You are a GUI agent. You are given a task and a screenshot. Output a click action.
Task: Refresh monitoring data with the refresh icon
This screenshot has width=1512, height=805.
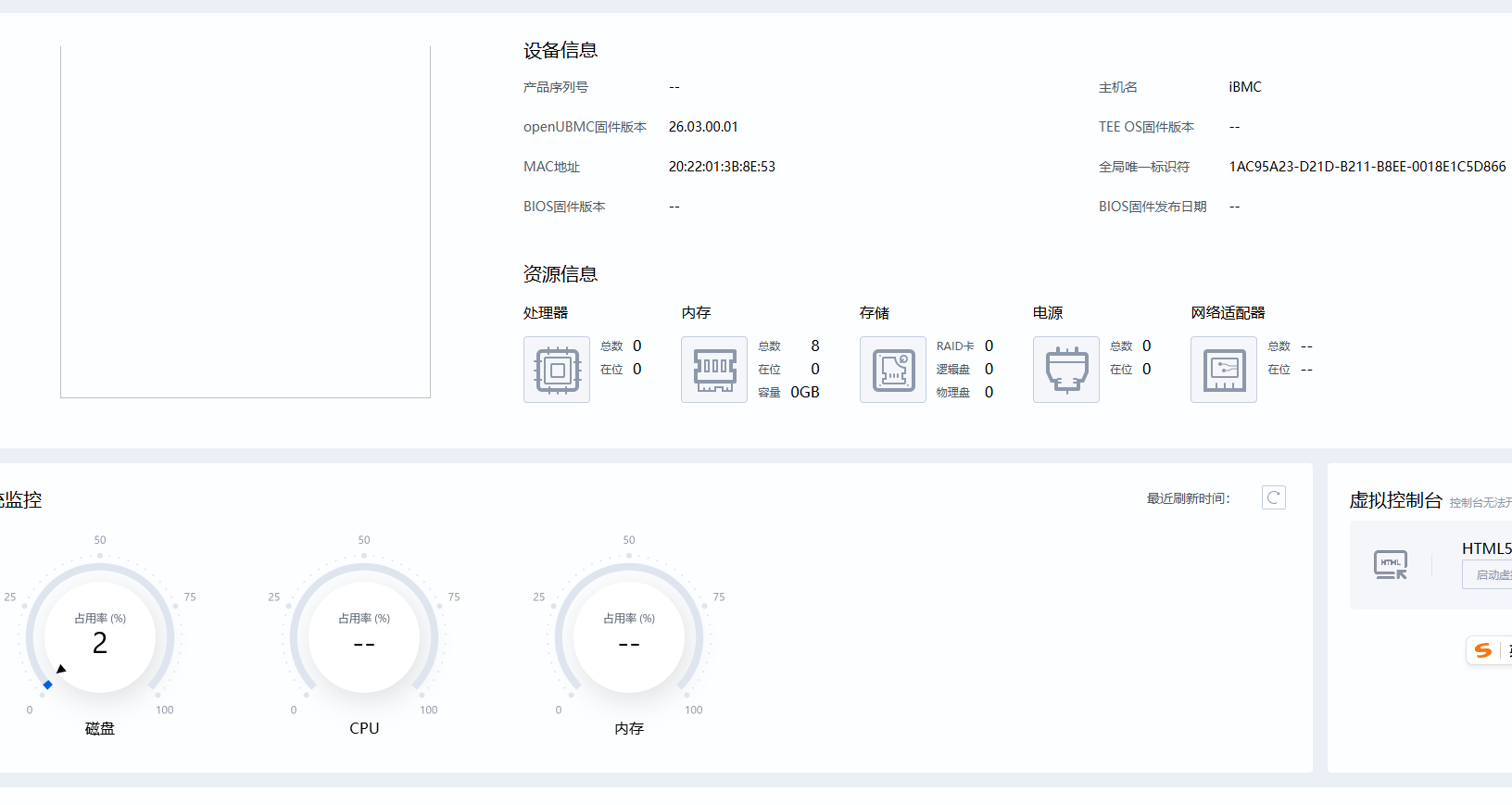tap(1274, 497)
